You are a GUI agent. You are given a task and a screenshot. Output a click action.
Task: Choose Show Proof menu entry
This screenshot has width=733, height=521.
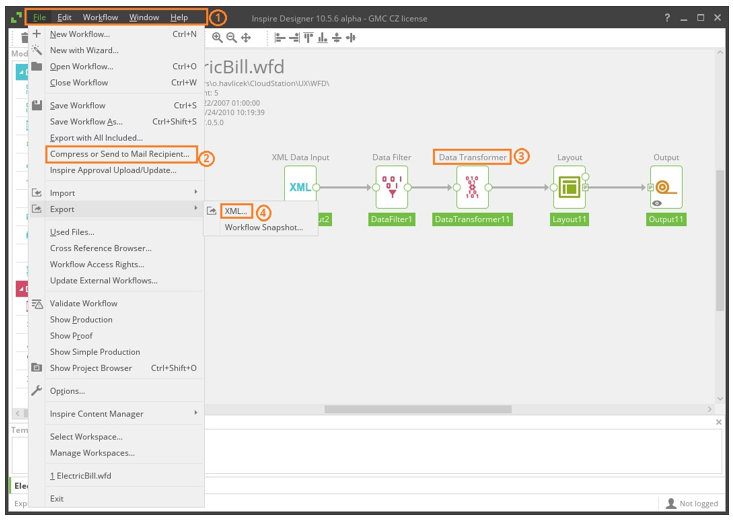point(116,336)
